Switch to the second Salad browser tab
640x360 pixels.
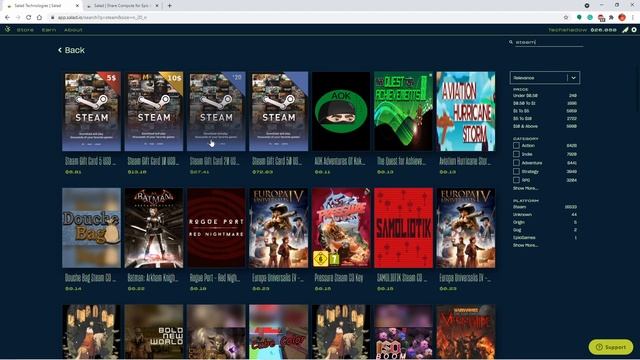(x=121, y=6)
